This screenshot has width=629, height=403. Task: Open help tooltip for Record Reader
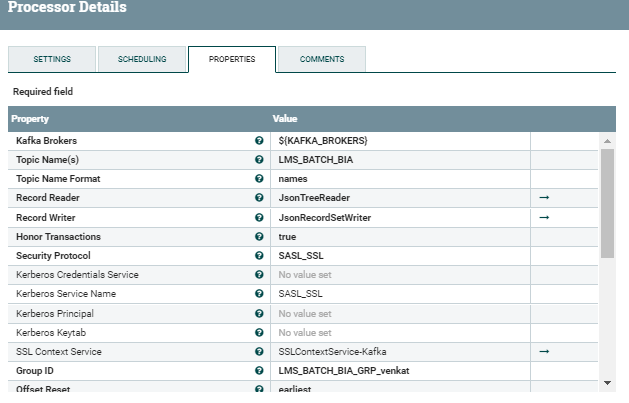point(259,198)
